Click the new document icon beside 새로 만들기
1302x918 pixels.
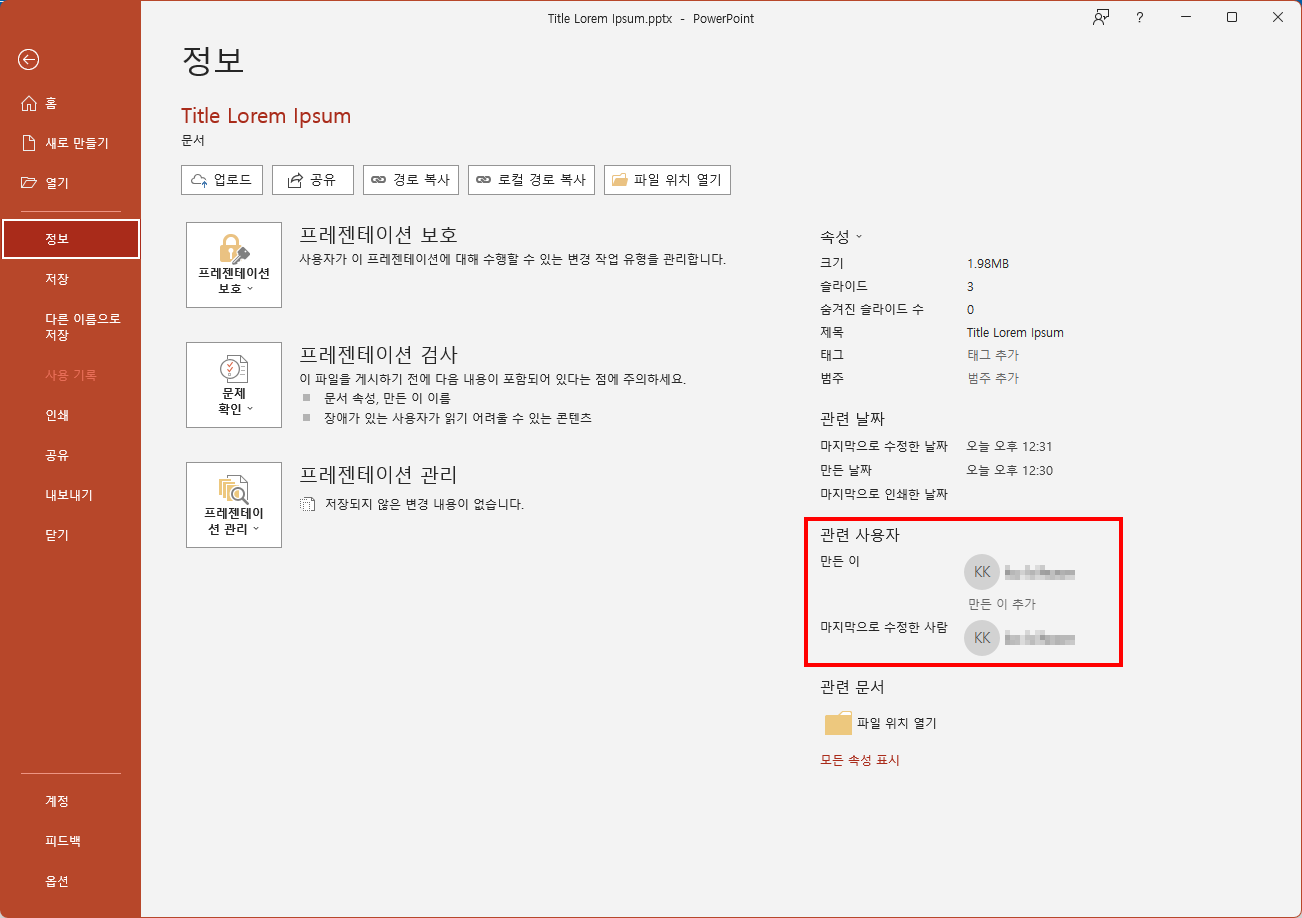pyautogui.click(x=29, y=143)
